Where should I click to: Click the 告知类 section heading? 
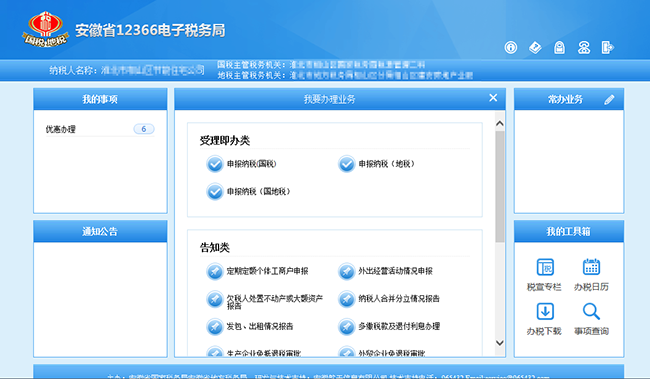pyautogui.click(x=215, y=248)
